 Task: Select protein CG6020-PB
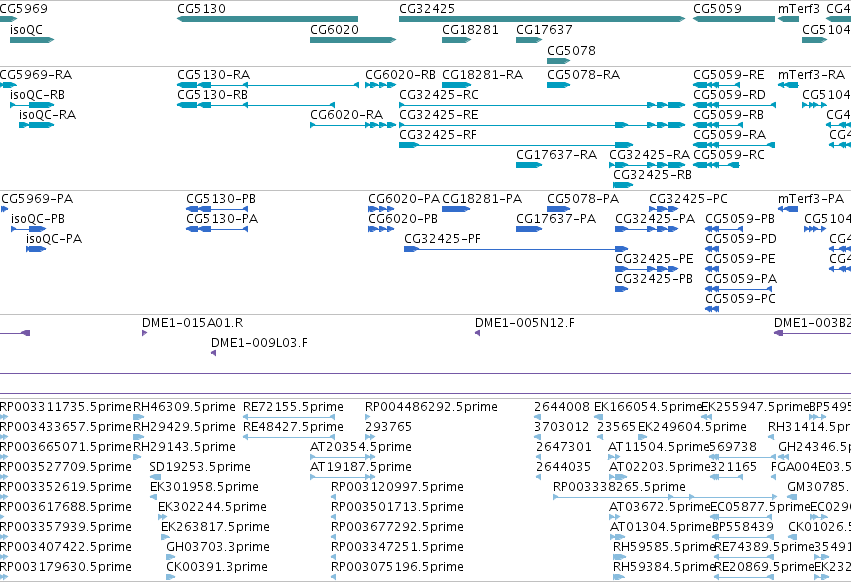[403, 219]
